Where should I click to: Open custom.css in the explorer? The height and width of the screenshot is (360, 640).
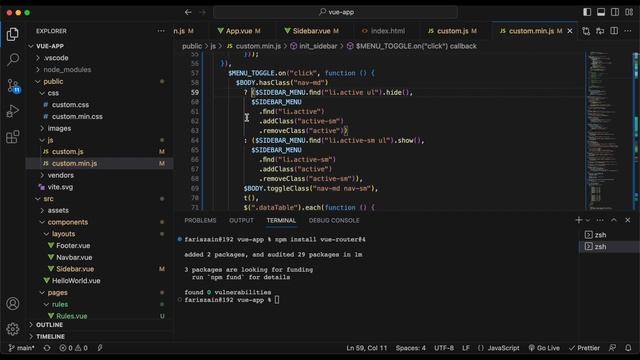pos(100,105)
